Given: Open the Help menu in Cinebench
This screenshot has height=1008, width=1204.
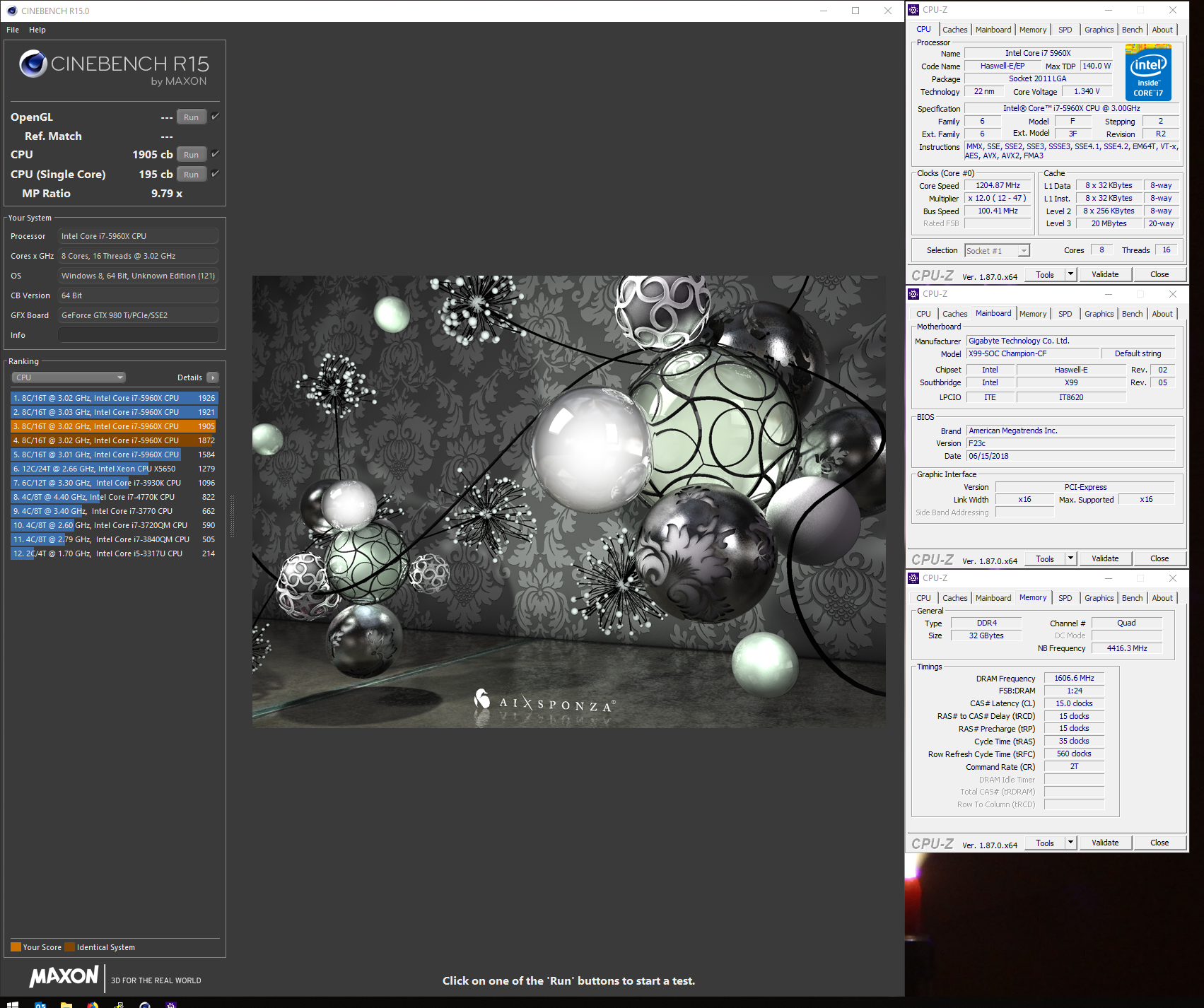Looking at the screenshot, I should 37,30.
